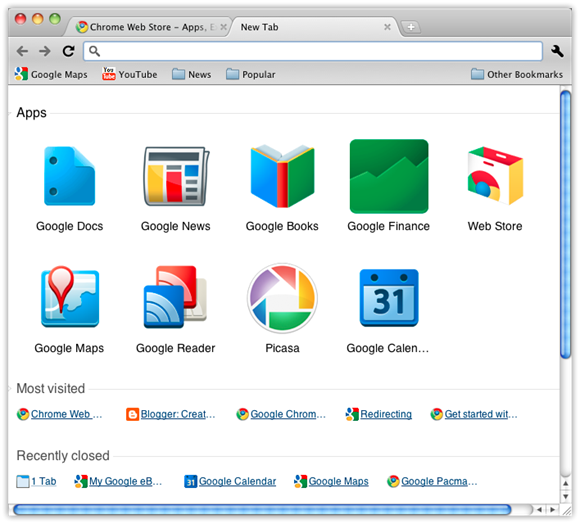The height and width of the screenshot is (524, 580).
Task: Click the vertical scrollbar thumb
Action: pyautogui.click(x=566, y=224)
